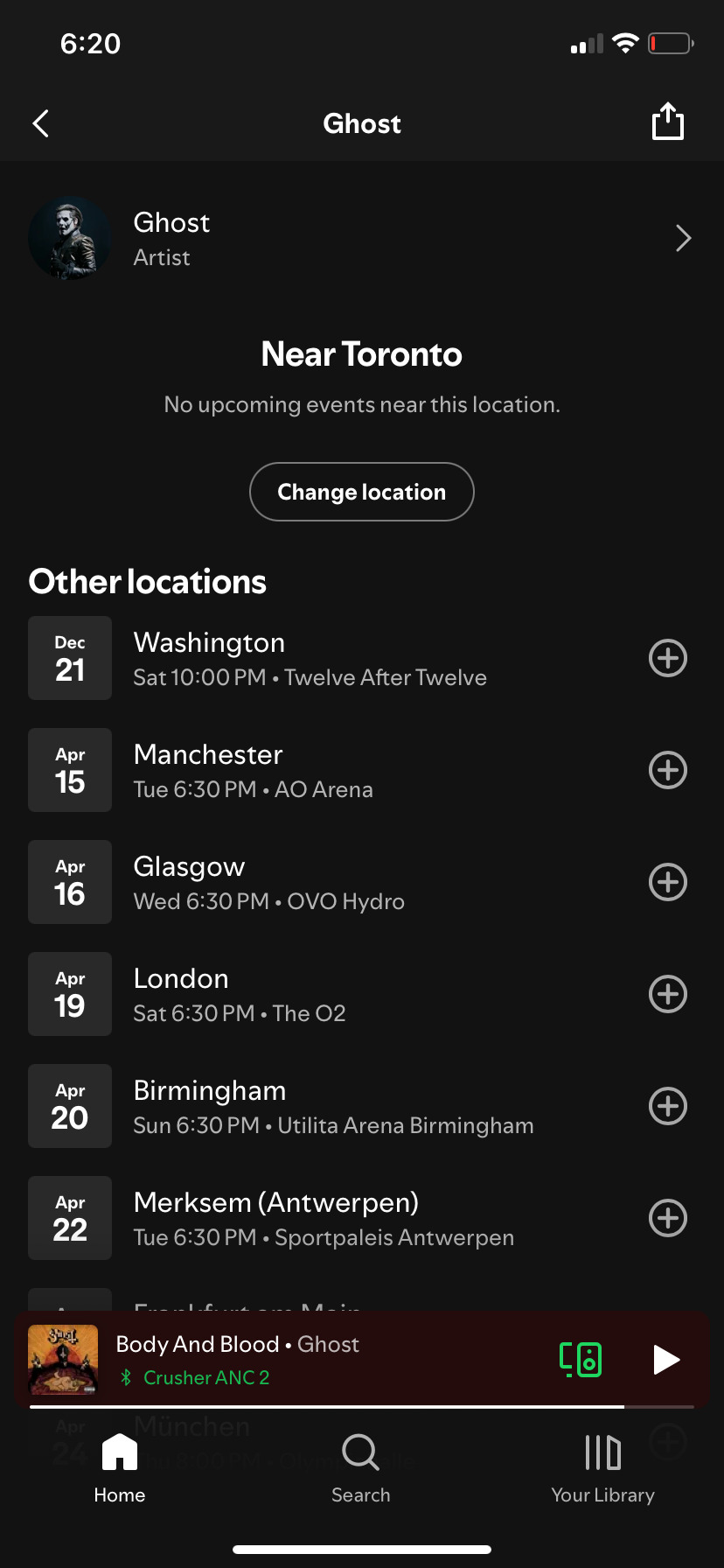Save Birmingham concert with plus icon

(x=668, y=1106)
